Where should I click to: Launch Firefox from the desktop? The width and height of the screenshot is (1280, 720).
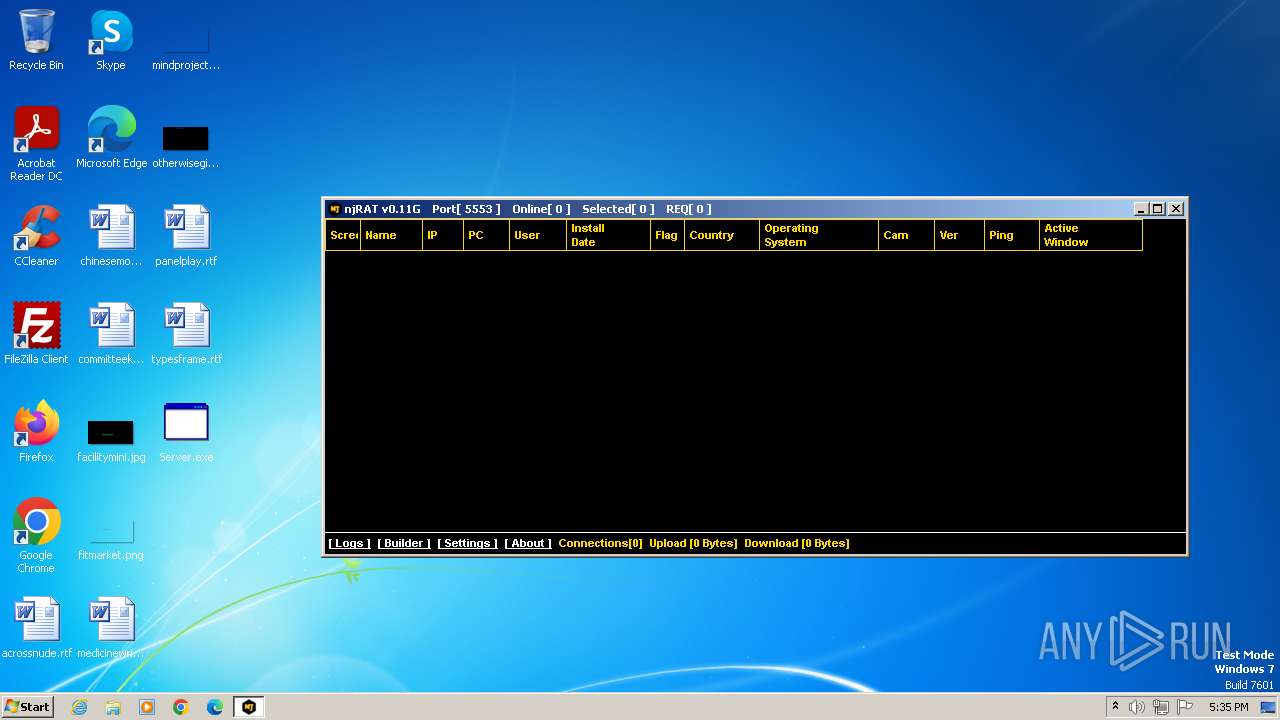click(36, 432)
